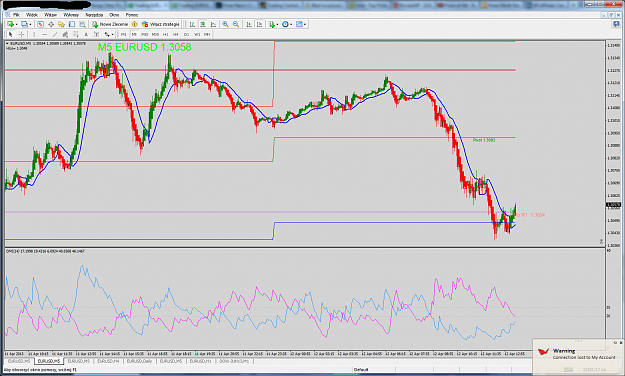
Task: Switch to candlestick chart display
Action: point(203,24)
